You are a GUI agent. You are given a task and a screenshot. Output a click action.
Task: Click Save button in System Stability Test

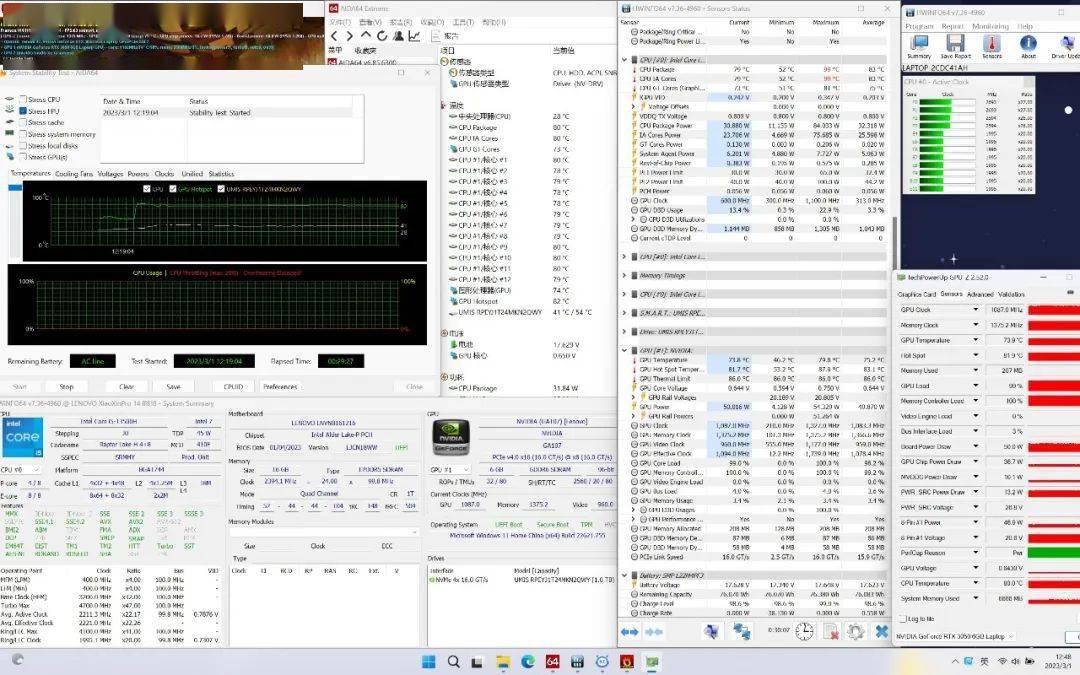174,387
